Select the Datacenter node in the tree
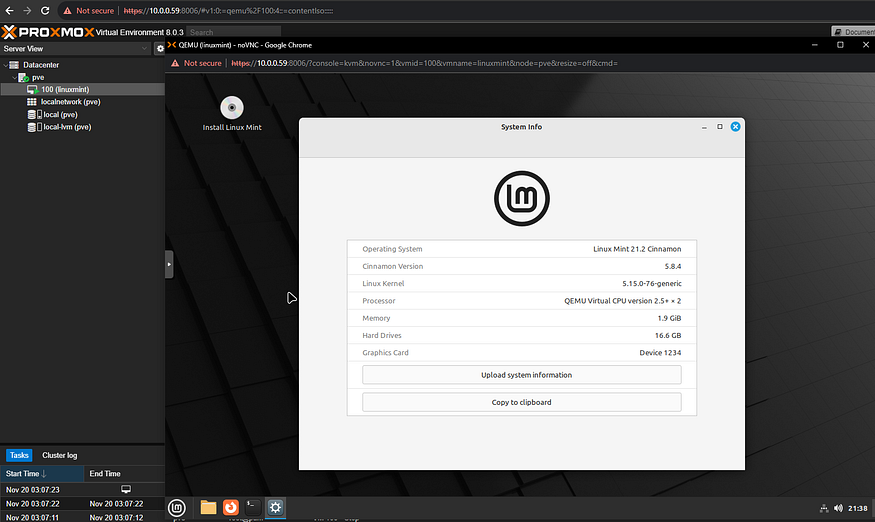Screen dimensions: 875x522 [41, 65]
